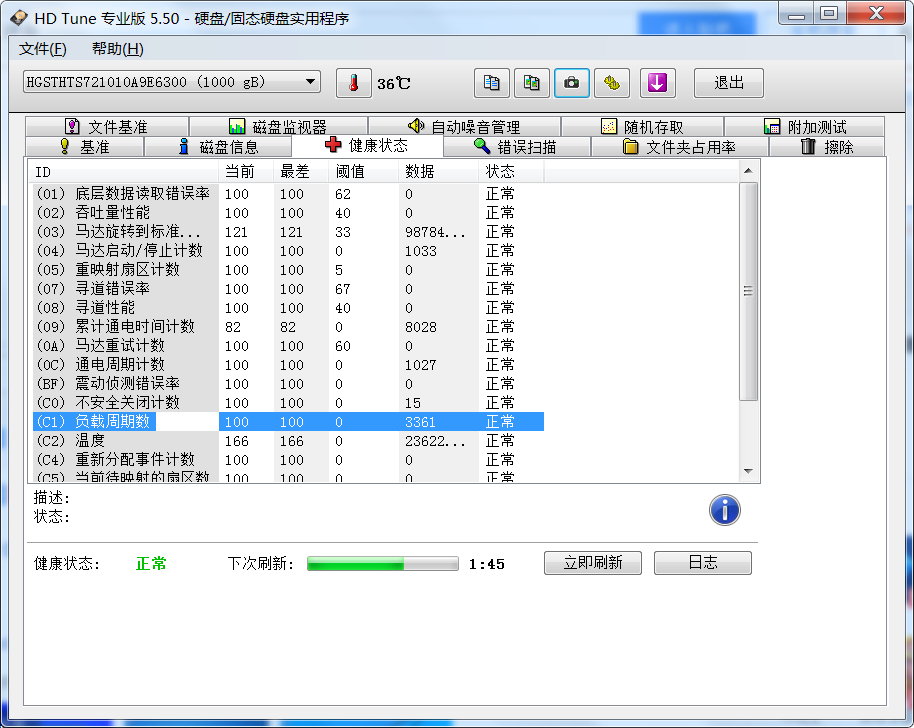Click the 数据 column header
Image resolution: width=914 pixels, height=728 pixels.
click(438, 171)
